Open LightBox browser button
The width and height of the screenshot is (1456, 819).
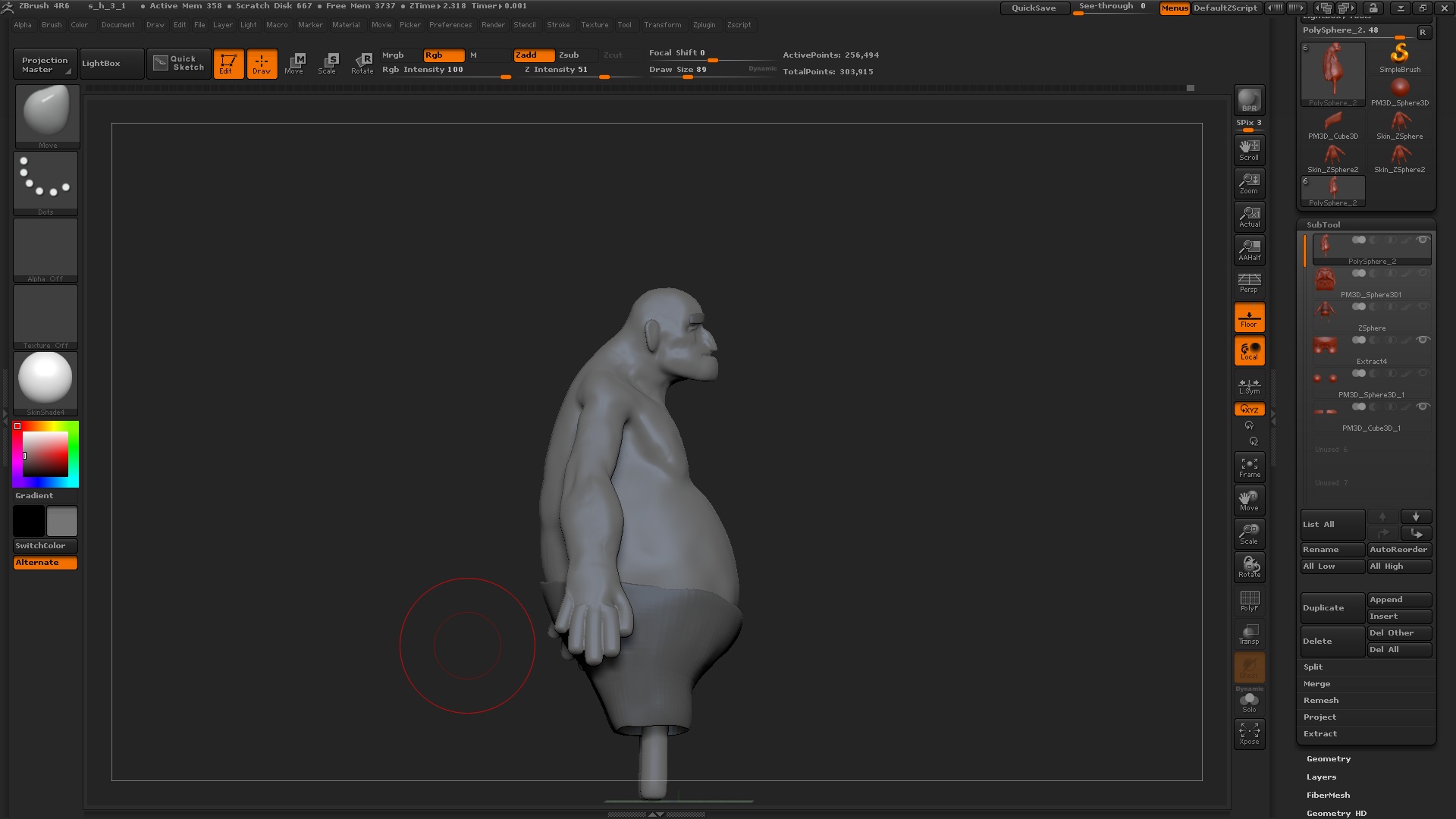pyautogui.click(x=111, y=64)
